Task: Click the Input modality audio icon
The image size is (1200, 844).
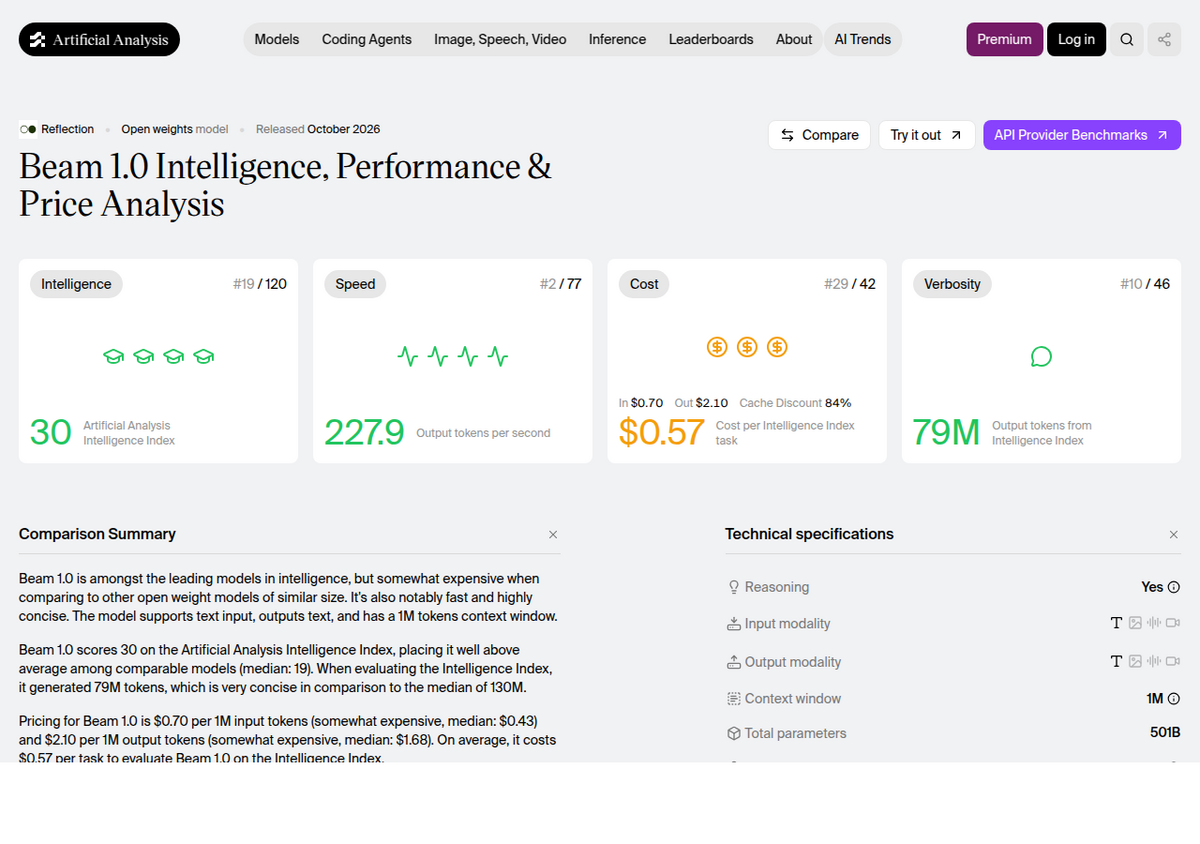Action: [1154, 623]
